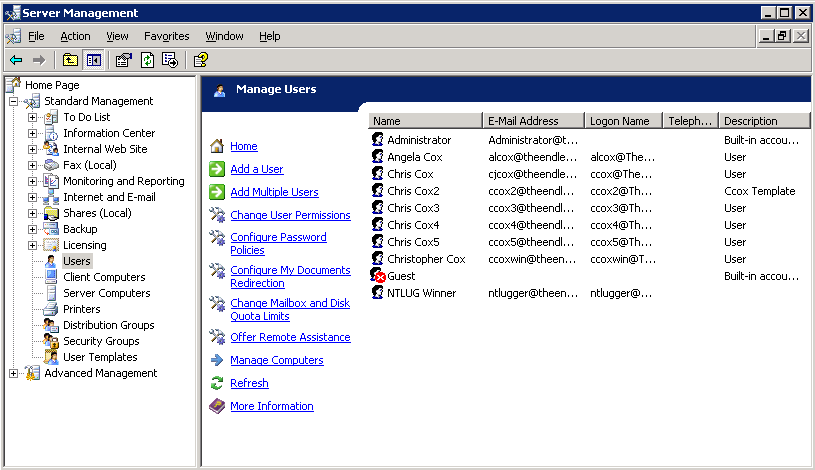
Task: Click tools icon beside Change User Permissions
Action: click(217, 214)
